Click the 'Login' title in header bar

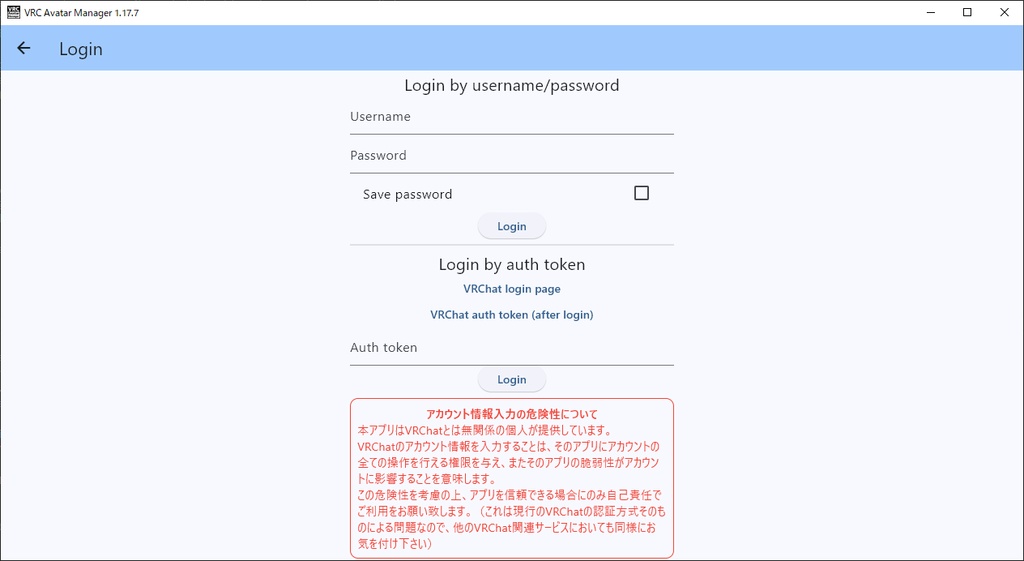81,49
